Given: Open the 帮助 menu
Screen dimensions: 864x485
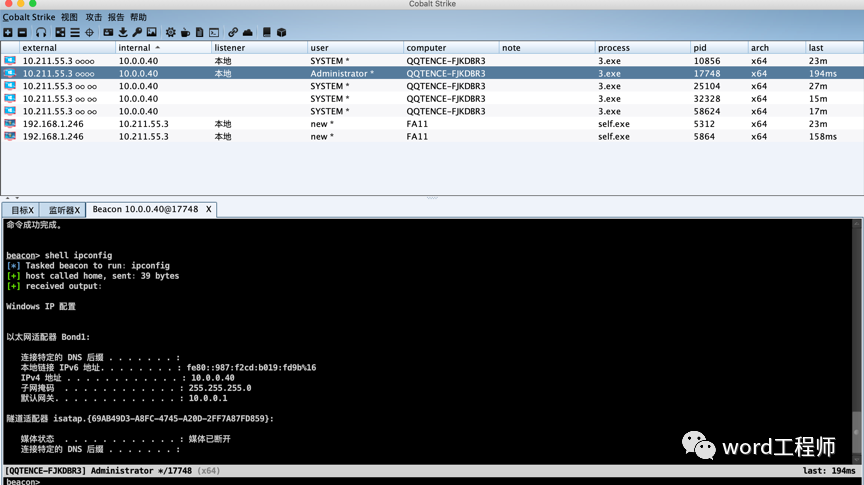Looking at the screenshot, I should click(x=138, y=17).
